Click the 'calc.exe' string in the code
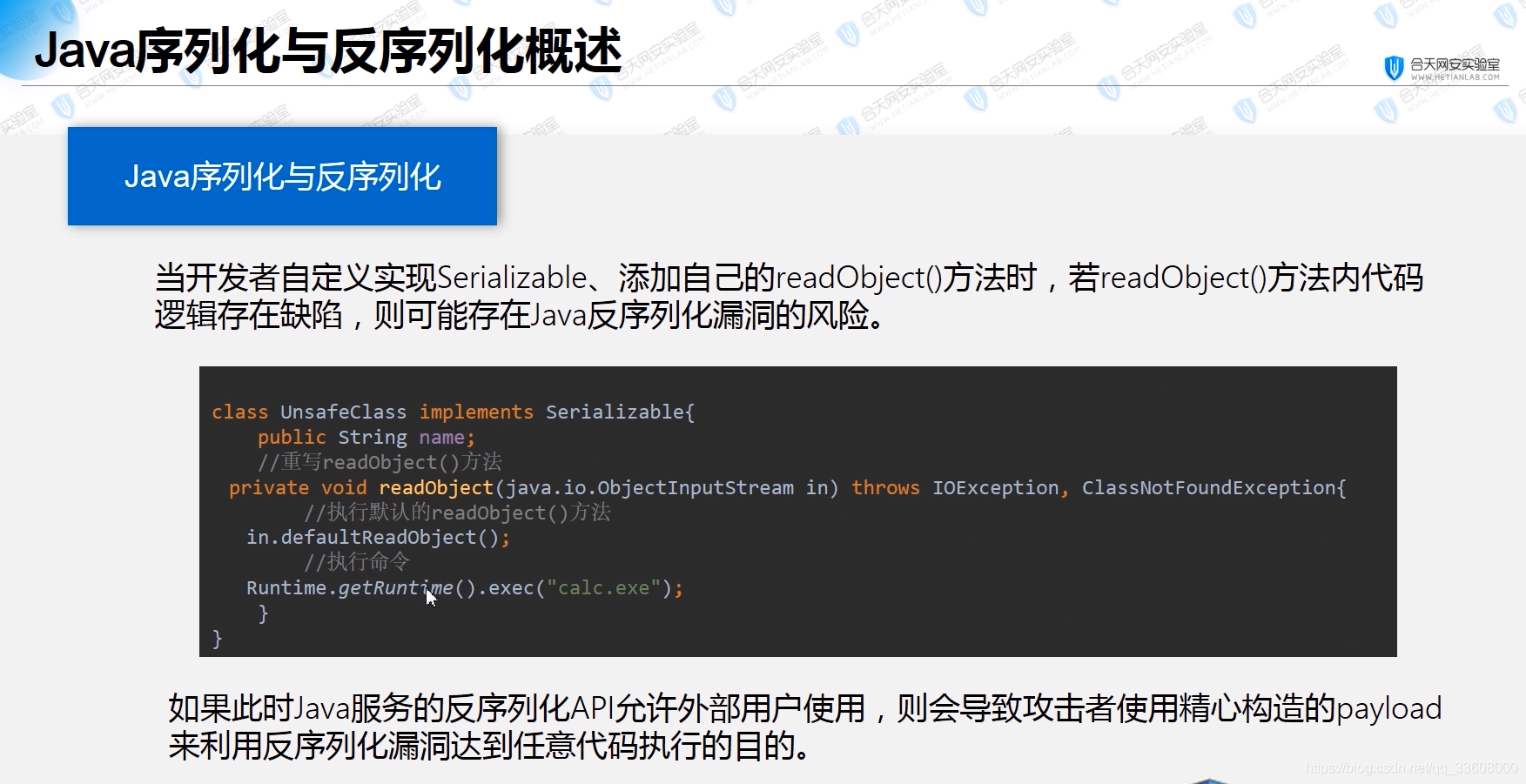 [604, 588]
